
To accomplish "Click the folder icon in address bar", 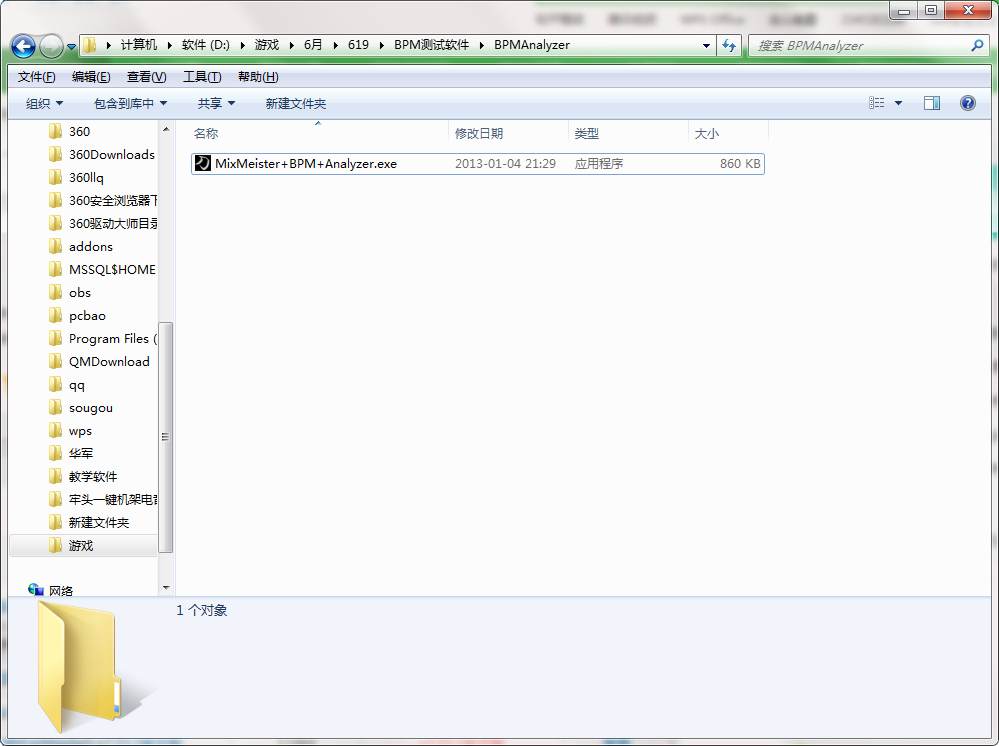I will 90,45.
